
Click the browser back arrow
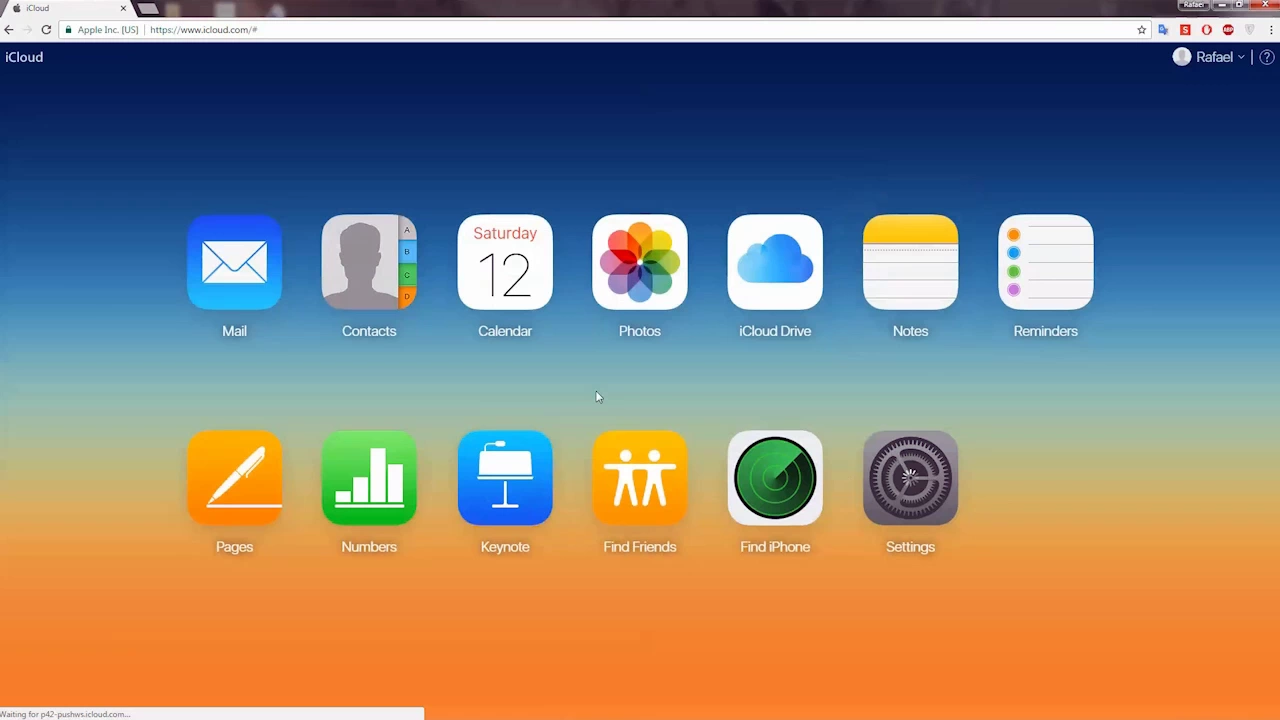coord(9,30)
